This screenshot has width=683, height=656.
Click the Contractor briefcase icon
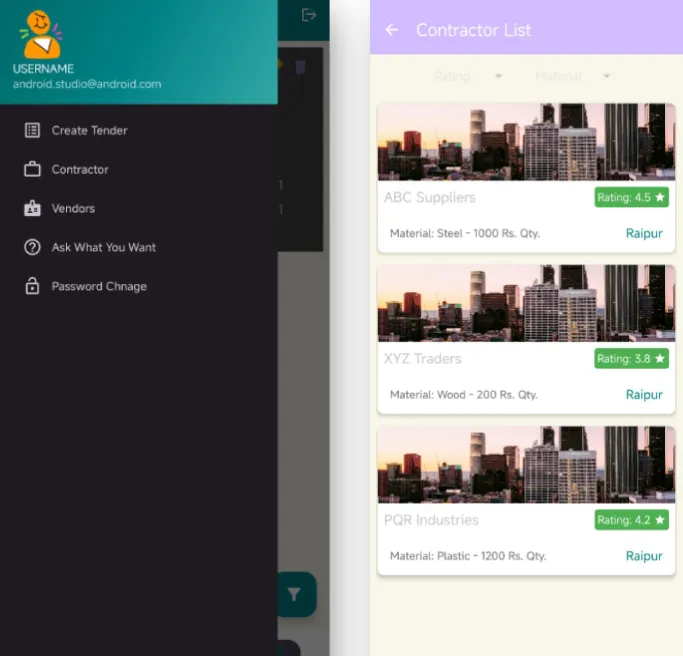click(32, 169)
